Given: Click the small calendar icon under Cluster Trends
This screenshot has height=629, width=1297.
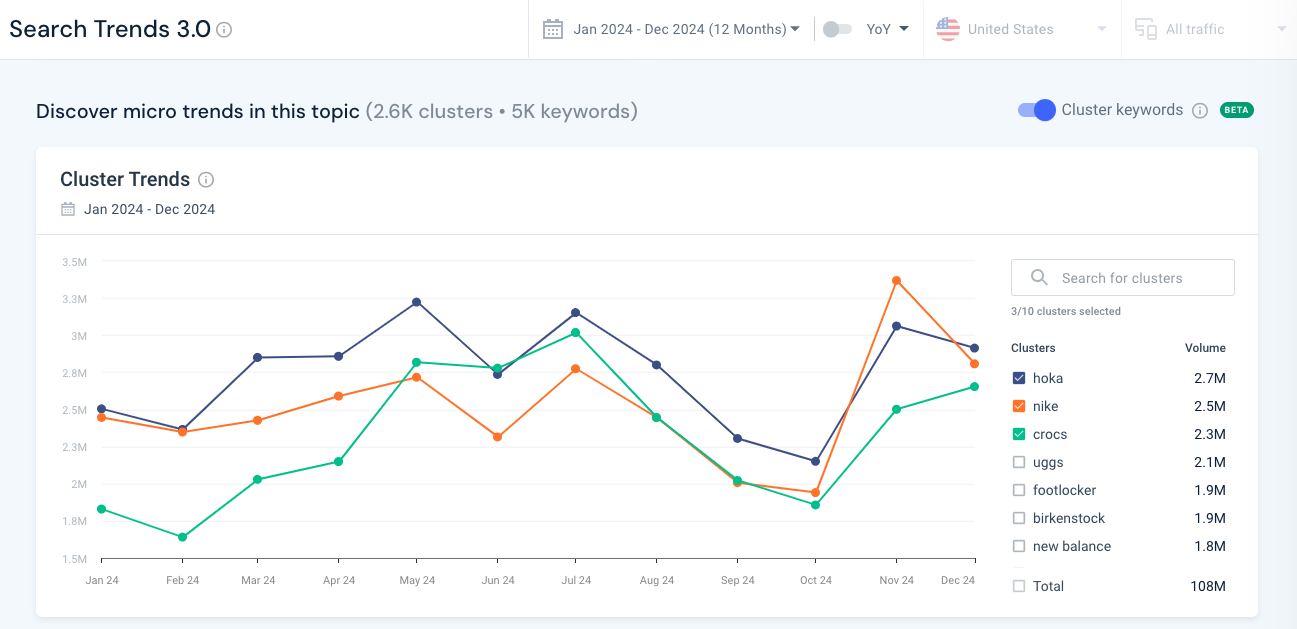Looking at the screenshot, I should (x=68, y=209).
